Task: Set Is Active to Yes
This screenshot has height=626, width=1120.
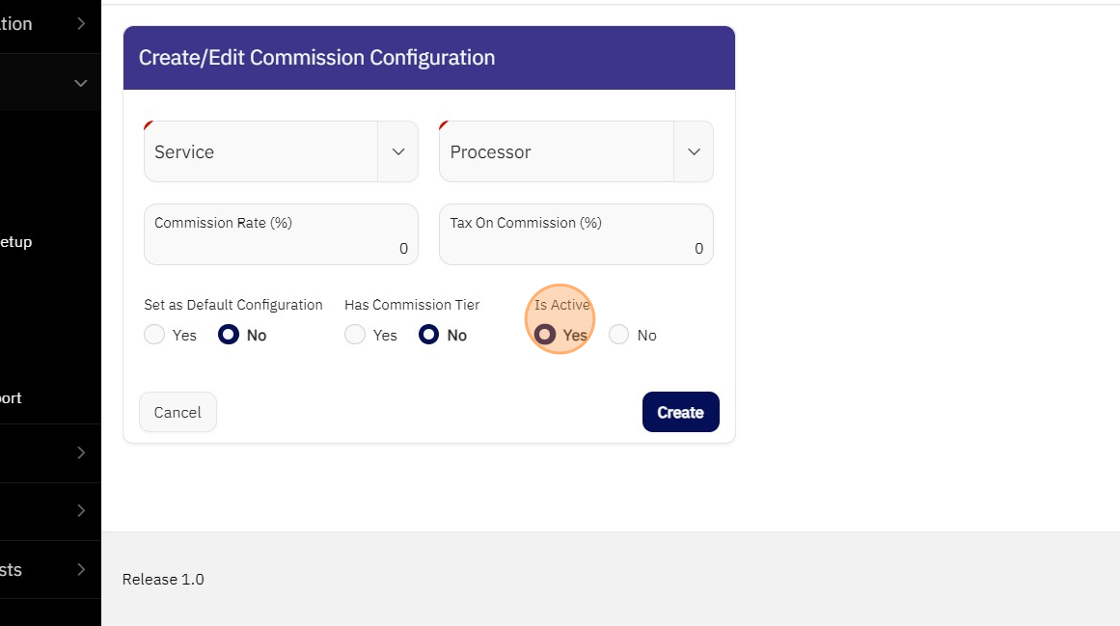Action: tap(545, 335)
